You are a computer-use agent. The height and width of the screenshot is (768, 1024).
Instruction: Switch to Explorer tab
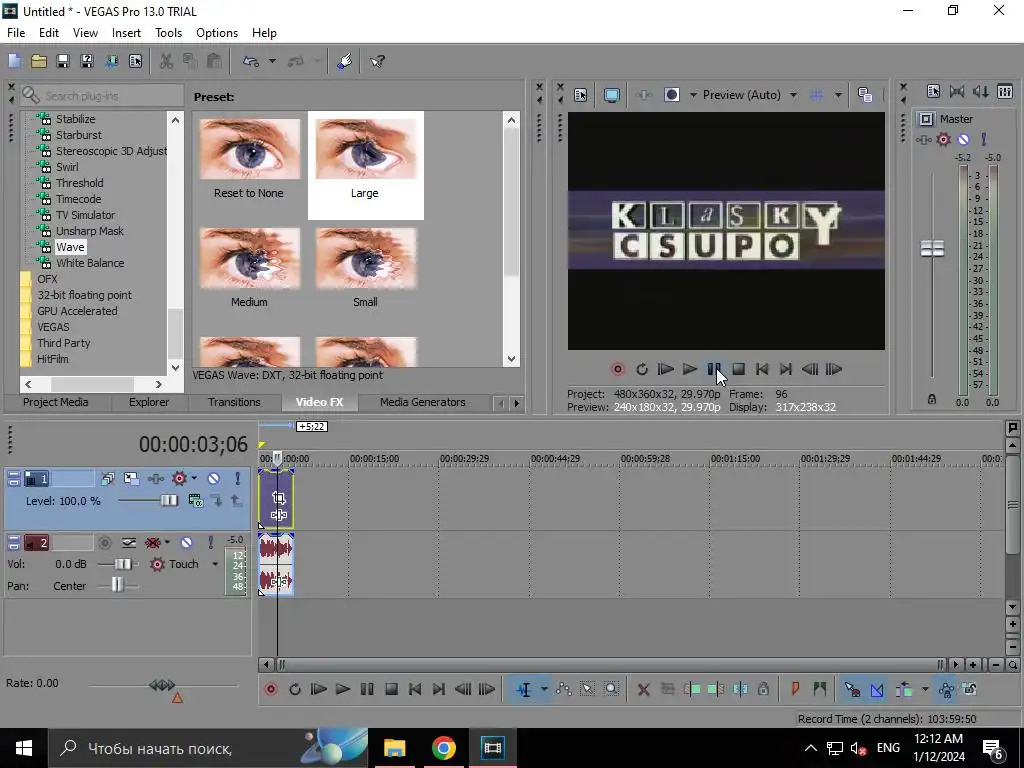(x=149, y=402)
